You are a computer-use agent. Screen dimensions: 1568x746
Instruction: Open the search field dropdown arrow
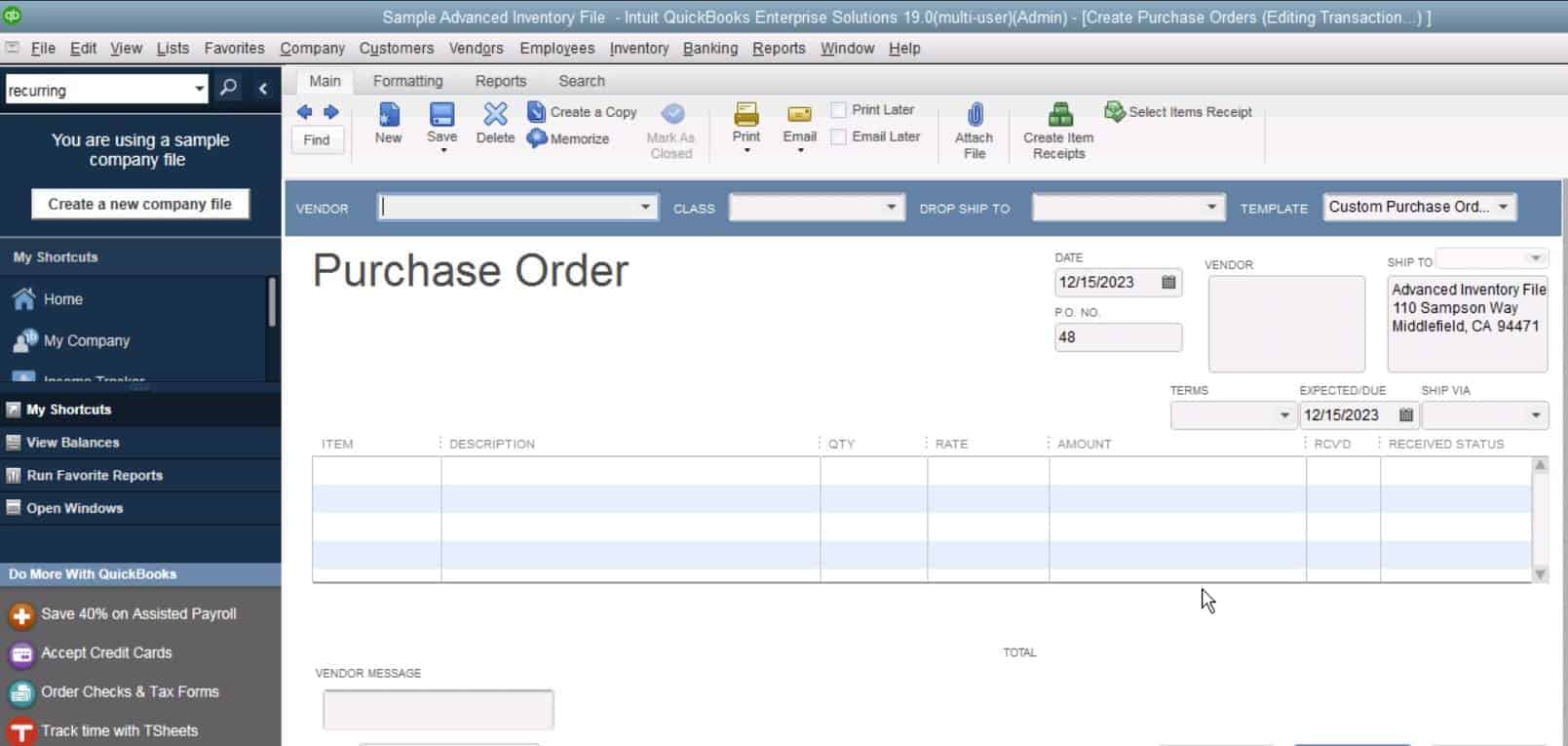(x=199, y=89)
